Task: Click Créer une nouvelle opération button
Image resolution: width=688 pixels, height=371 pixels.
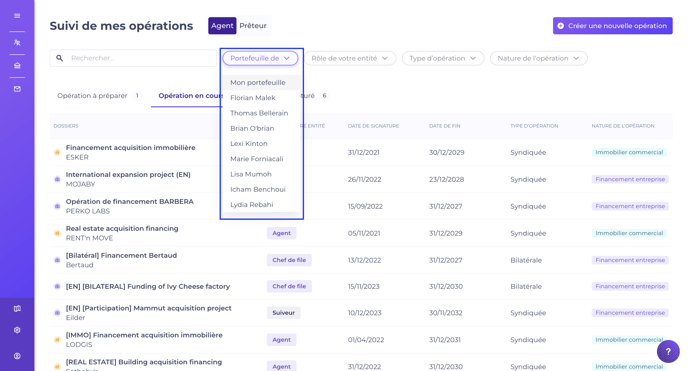Action: coord(613,26)
